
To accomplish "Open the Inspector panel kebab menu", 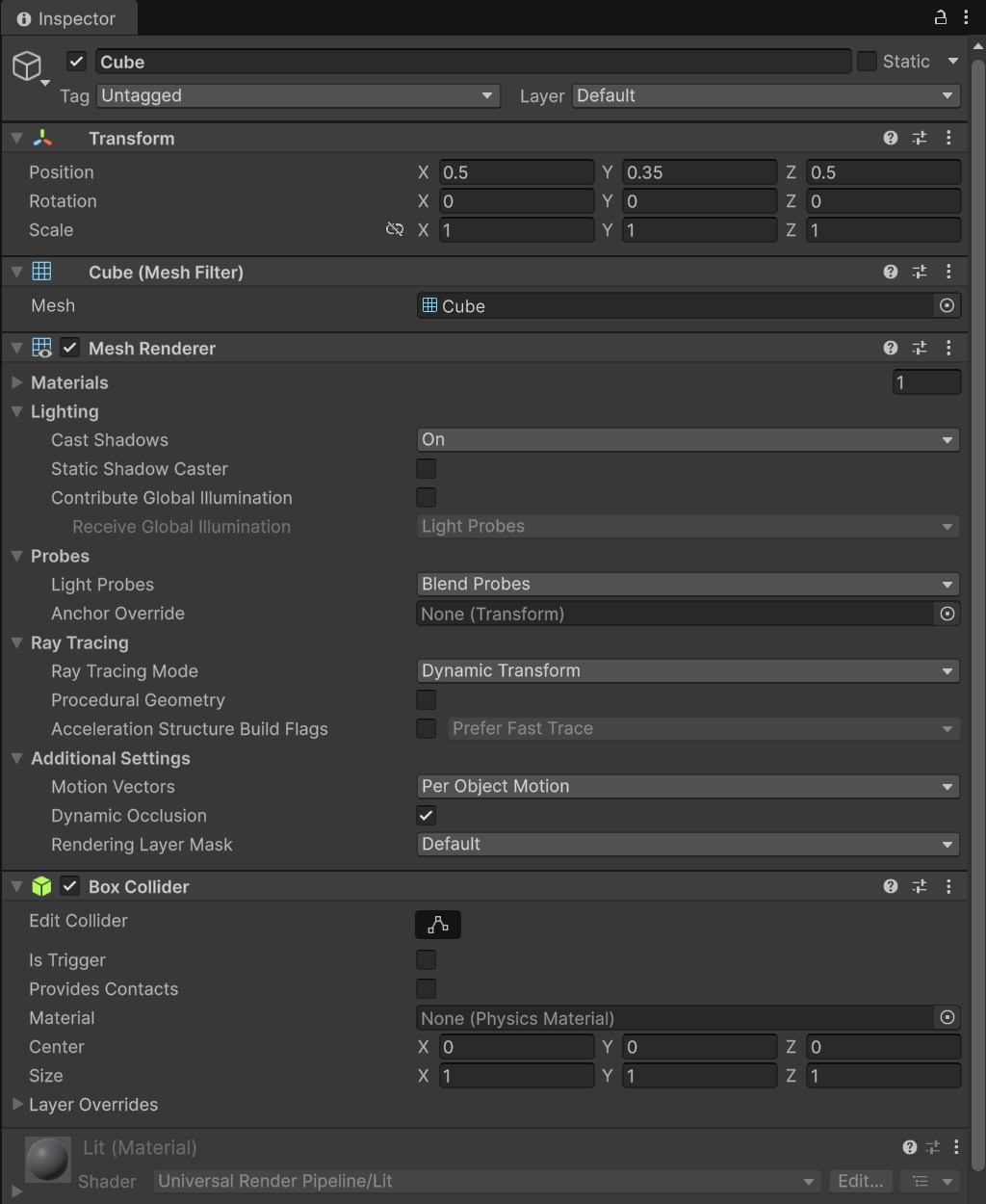I will coord(966,17).
